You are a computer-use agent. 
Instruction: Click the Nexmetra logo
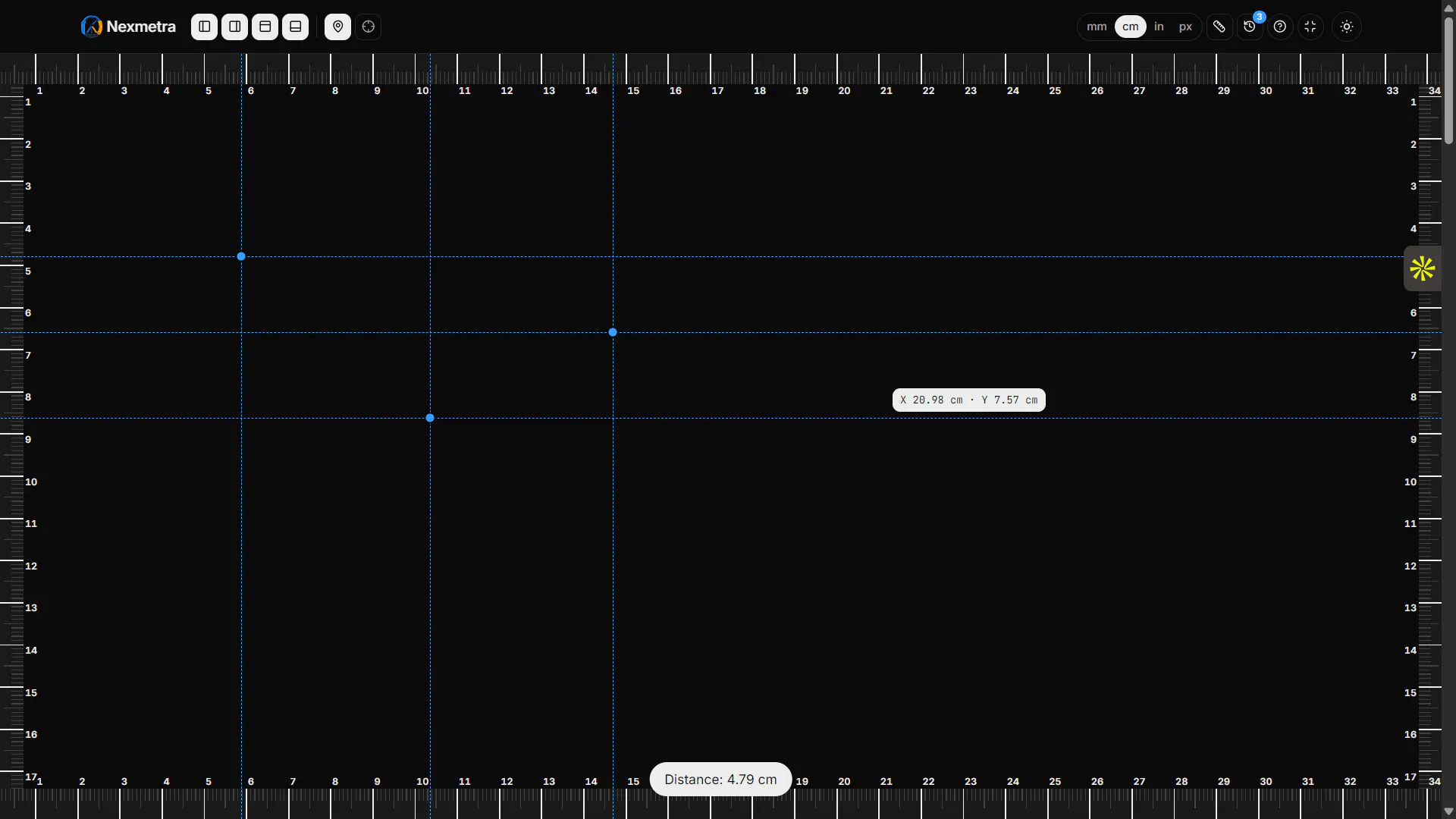click(128, 27)
